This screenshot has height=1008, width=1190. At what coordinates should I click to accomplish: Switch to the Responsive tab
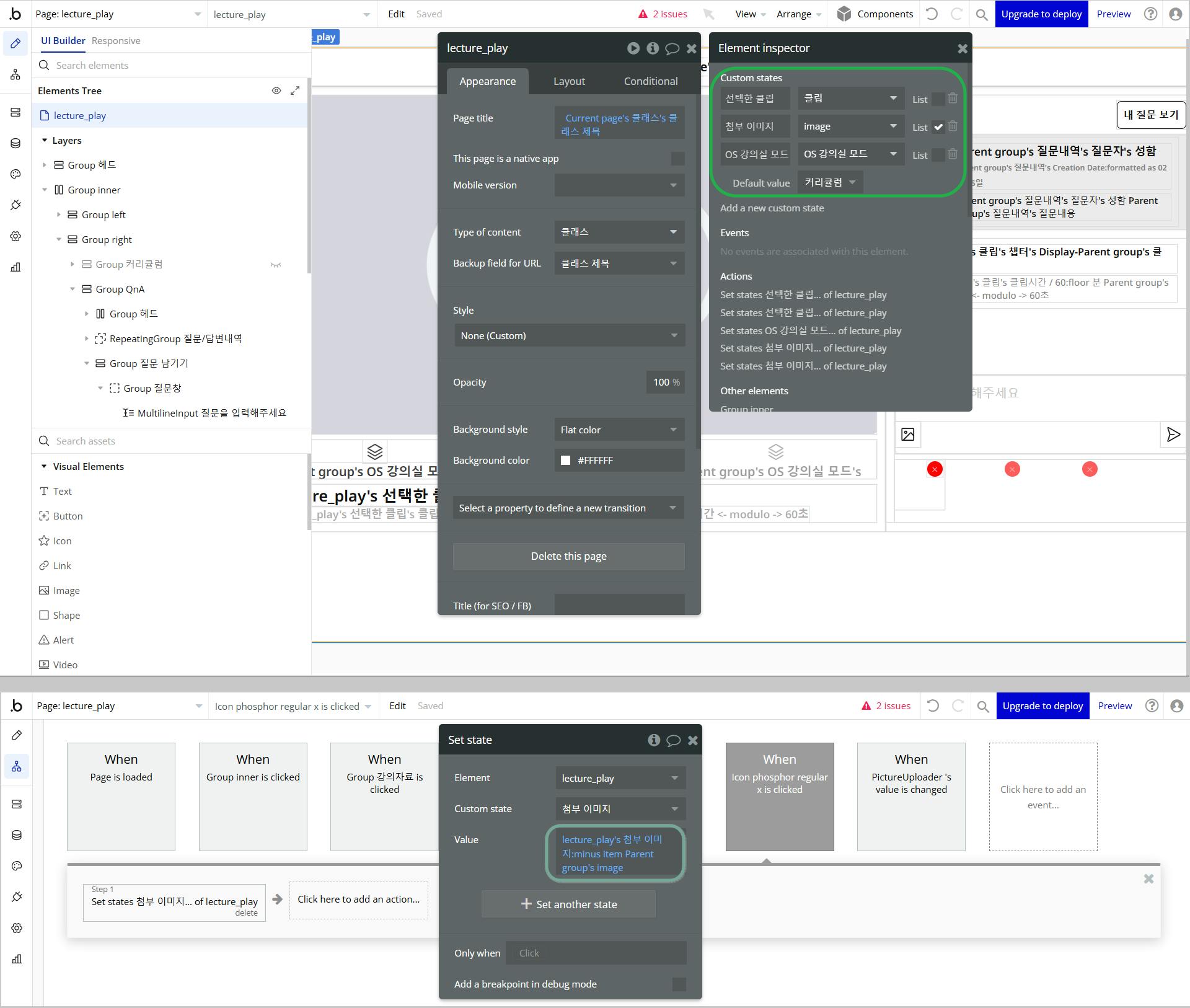tap(116, 41)
